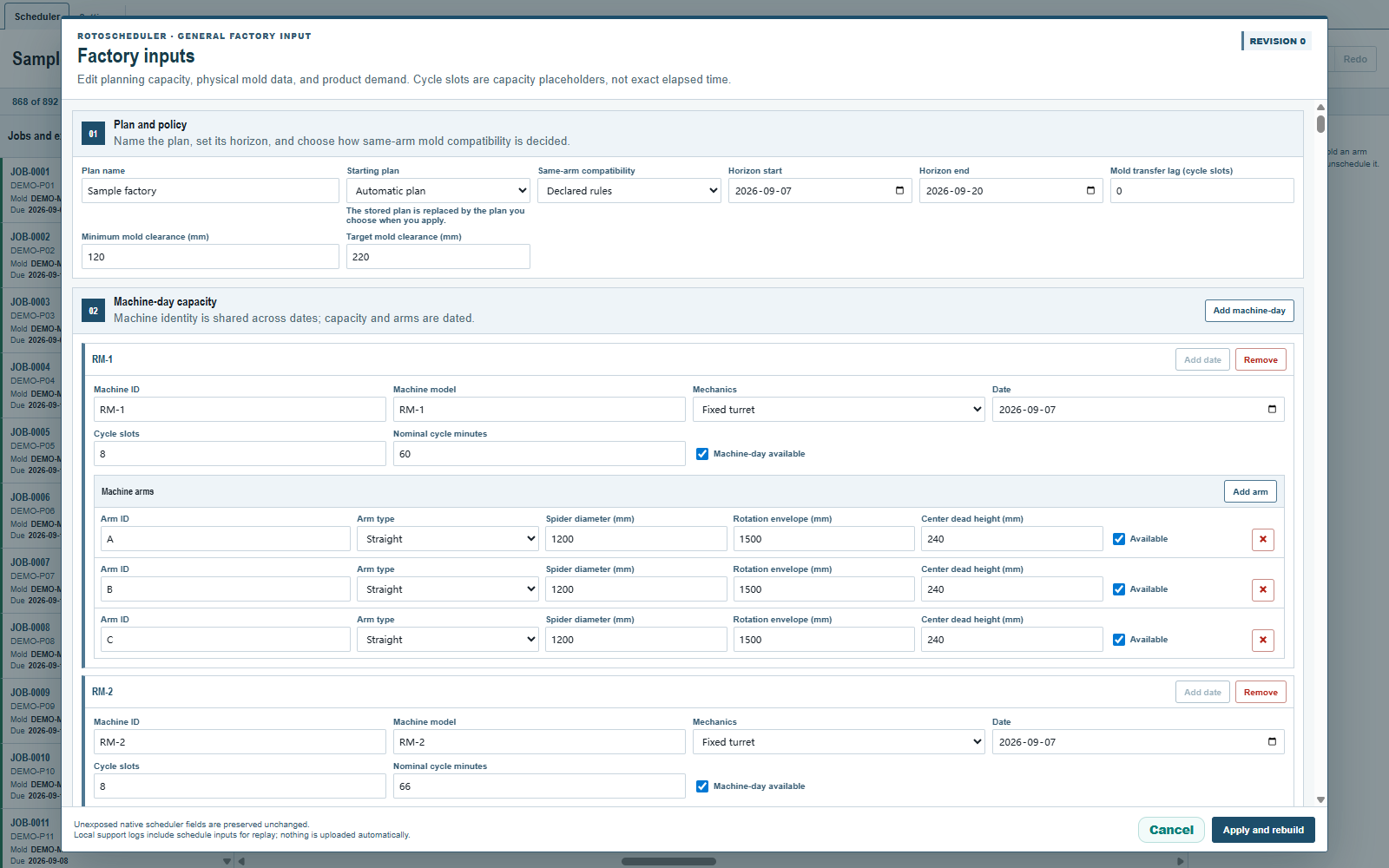The height and width of the screenshot is (868, 1389).
Task: Edit the RM-2 Machine ID field
Action: (x=240, y=742)
